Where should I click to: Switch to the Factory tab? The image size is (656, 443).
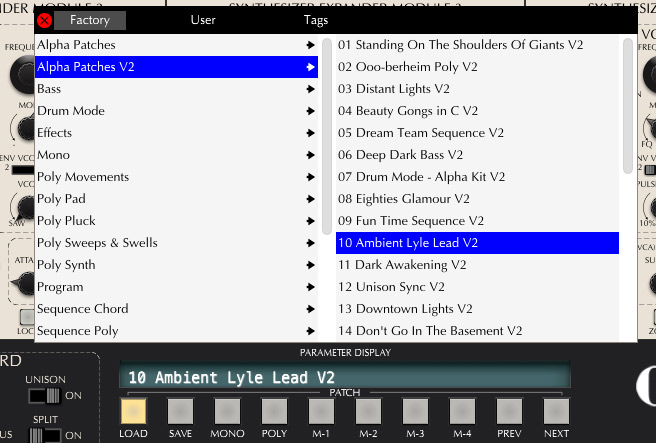pos(90,20)
